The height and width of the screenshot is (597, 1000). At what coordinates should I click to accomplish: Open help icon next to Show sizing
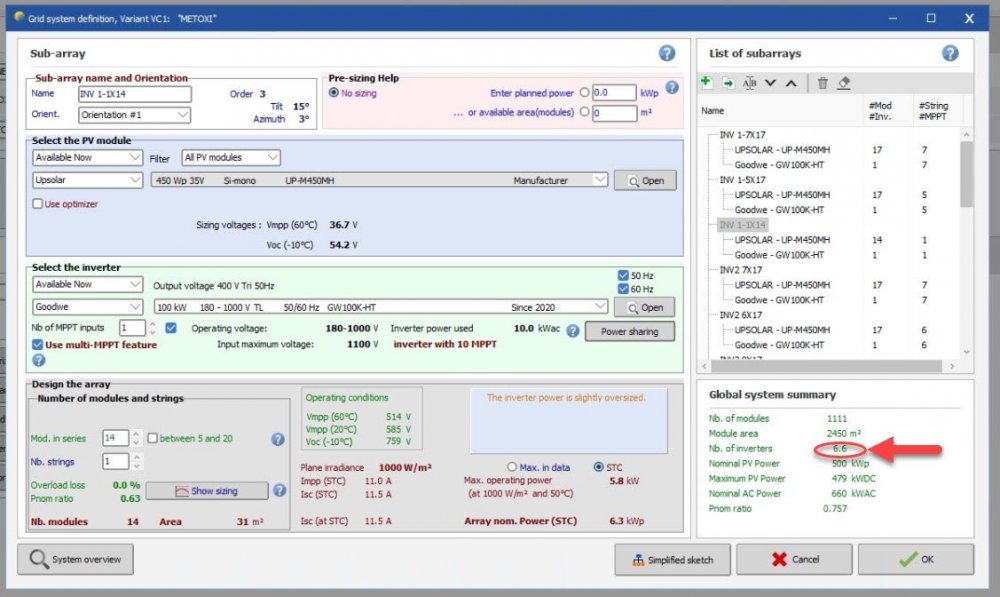(278, 490)
